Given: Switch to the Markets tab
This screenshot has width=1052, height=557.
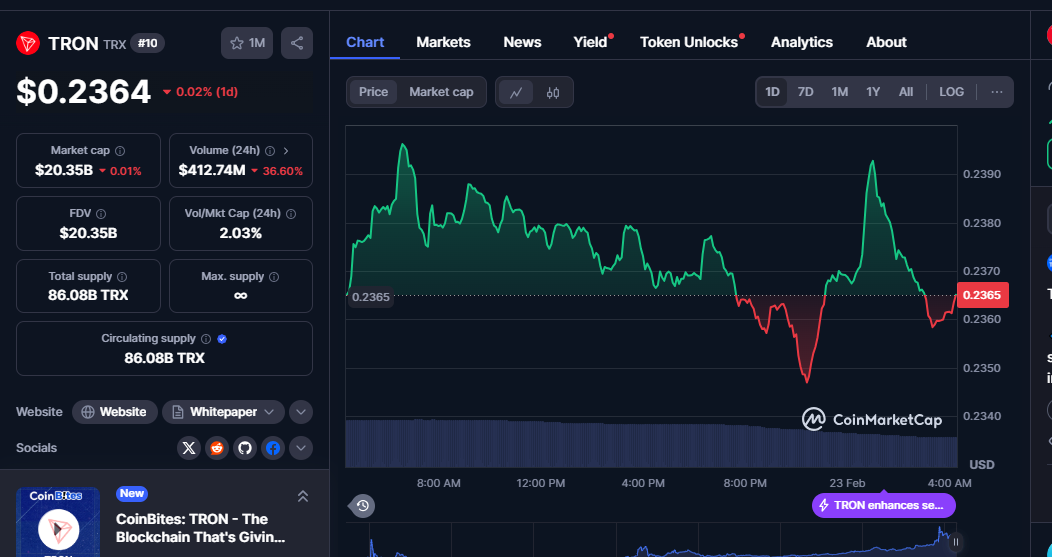Looking at the screenshot, I should tap(443, 42).
